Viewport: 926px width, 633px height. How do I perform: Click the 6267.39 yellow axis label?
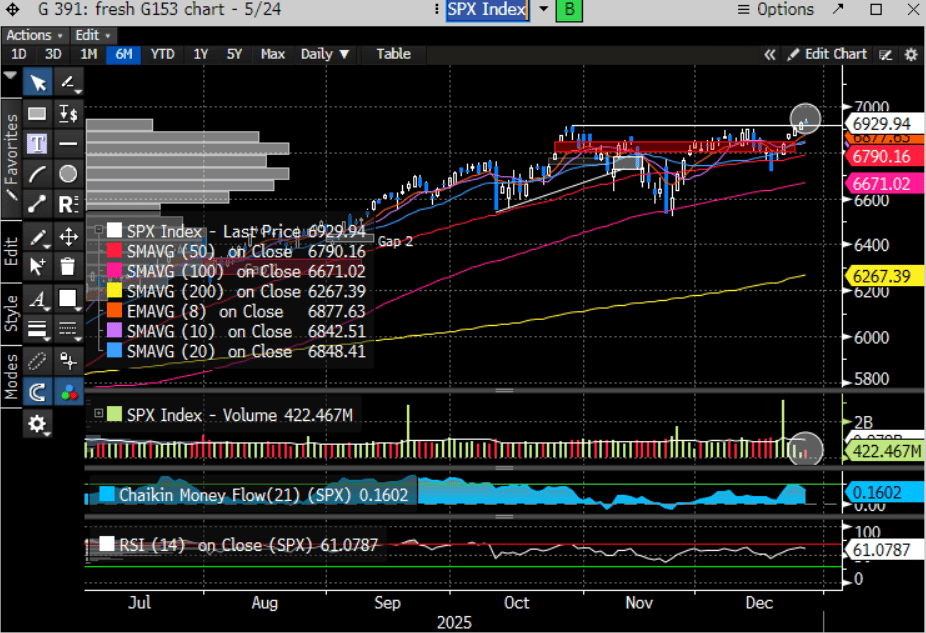tap(883, 276)
